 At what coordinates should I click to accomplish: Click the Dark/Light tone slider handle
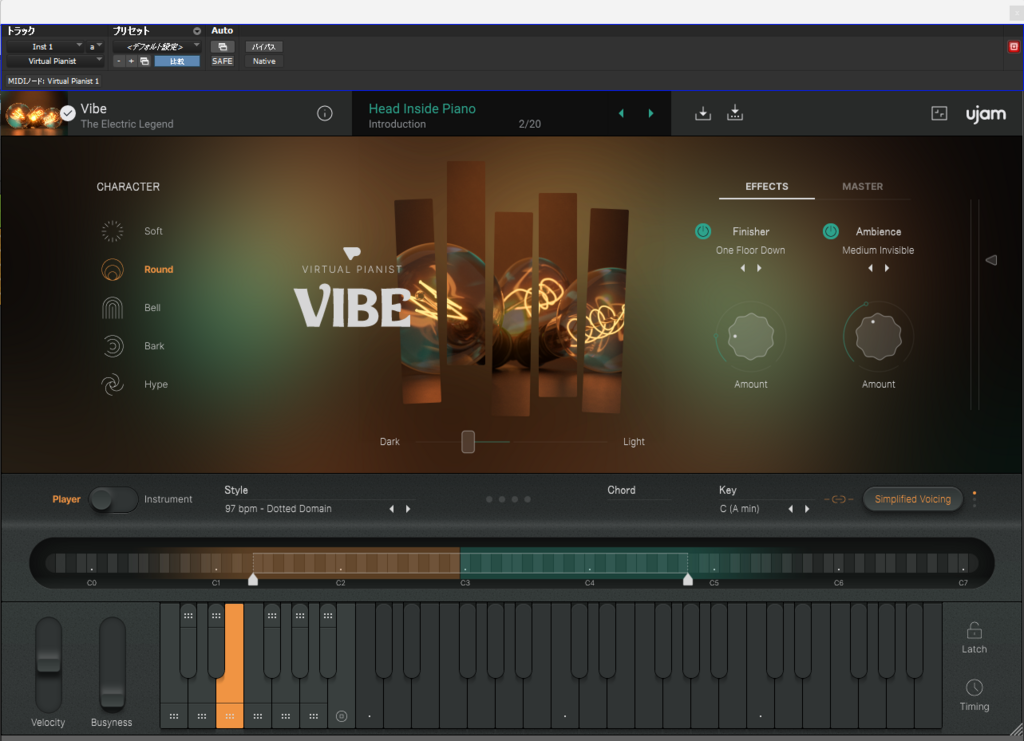tap(468, 442)
